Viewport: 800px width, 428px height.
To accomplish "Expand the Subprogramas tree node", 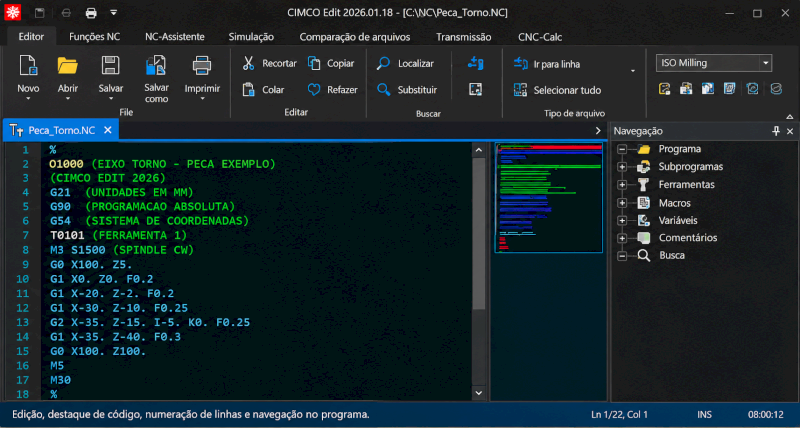I will [x=621, y=167].
